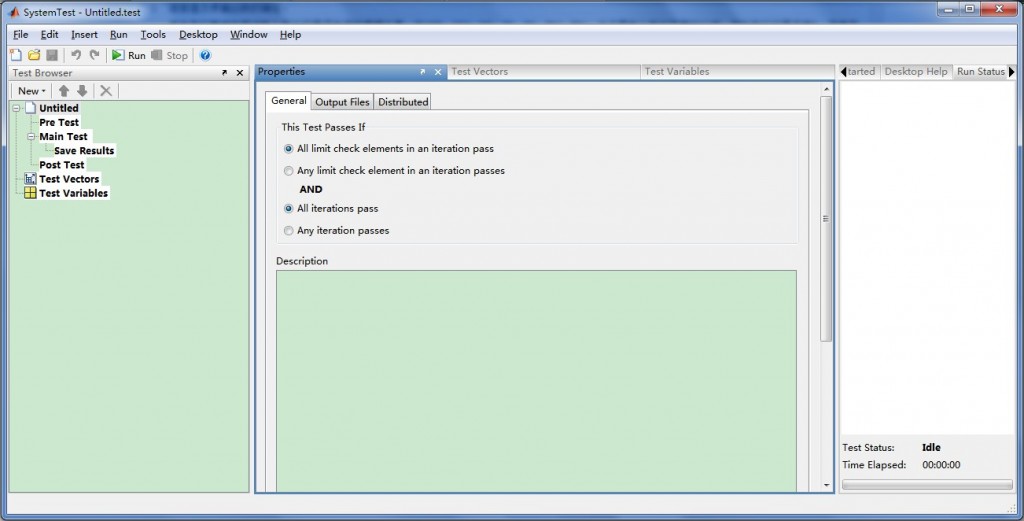Select All limit check elements pass
Image resolution: width=1024 pixels, height=521 pixels.
(289, 149)
